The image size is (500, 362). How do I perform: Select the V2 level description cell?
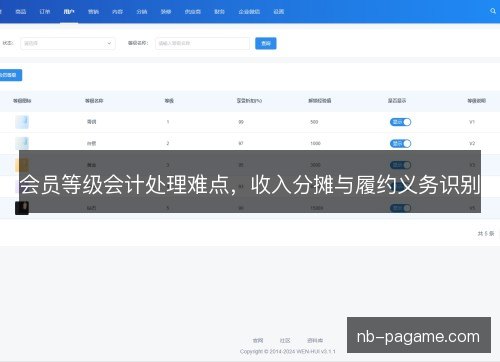click(x=472, y=143)
